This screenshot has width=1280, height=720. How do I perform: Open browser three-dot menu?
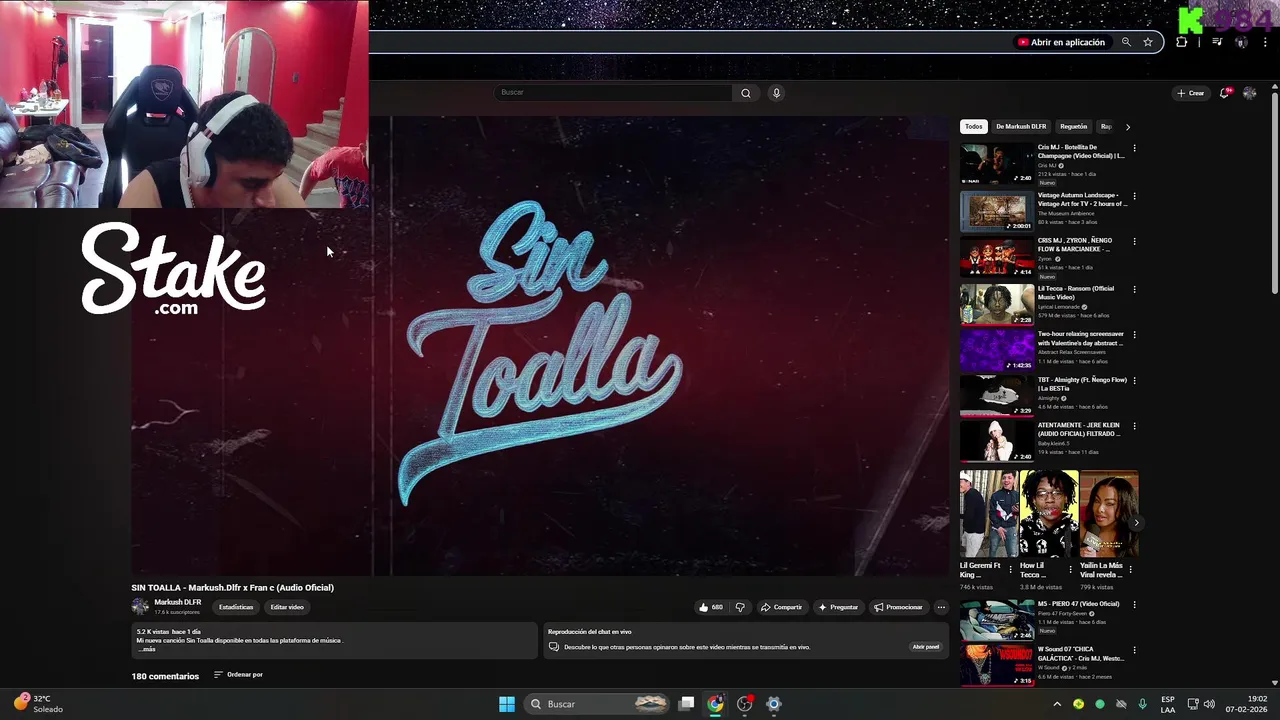pos(1265,42)
